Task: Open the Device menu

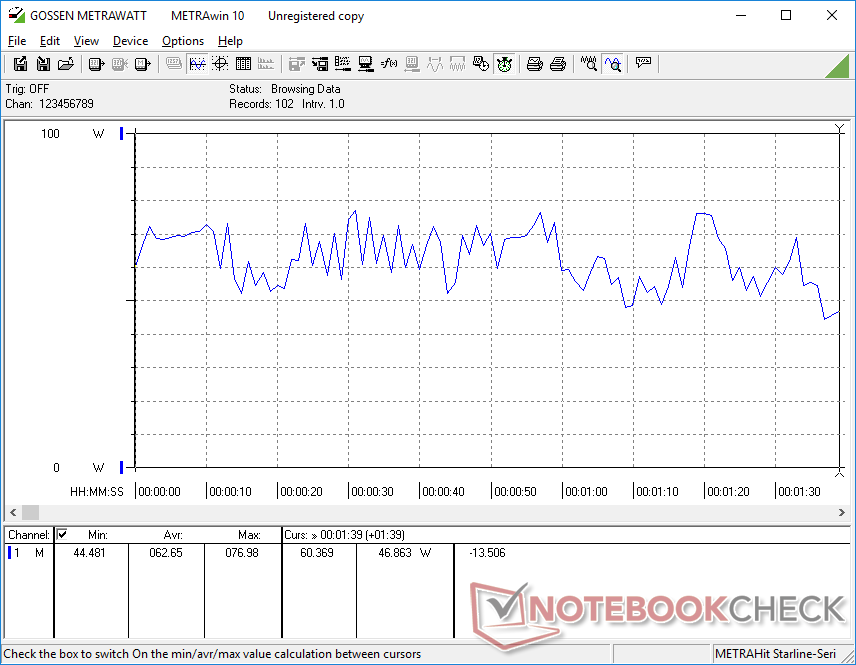Action: (130, 41)
